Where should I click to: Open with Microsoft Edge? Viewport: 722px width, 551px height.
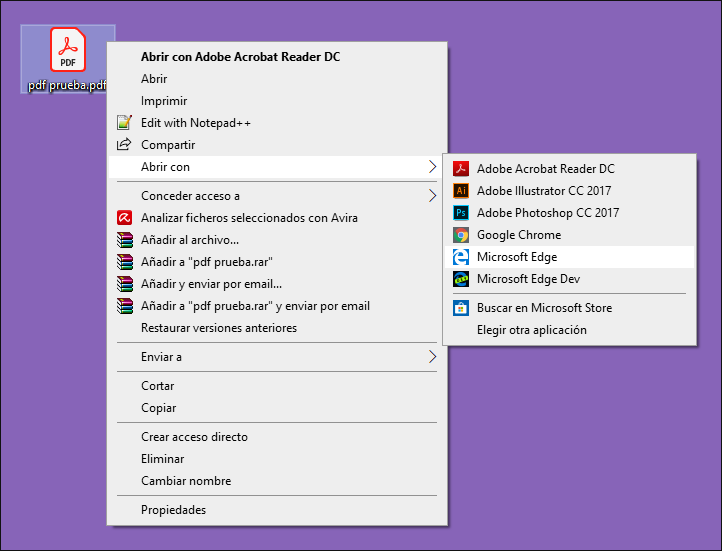[570, 257]
